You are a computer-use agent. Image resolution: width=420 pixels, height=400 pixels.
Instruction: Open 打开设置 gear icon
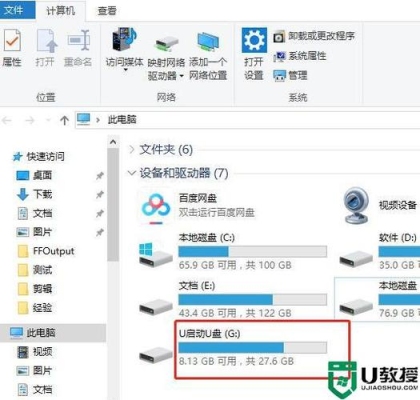254,40
